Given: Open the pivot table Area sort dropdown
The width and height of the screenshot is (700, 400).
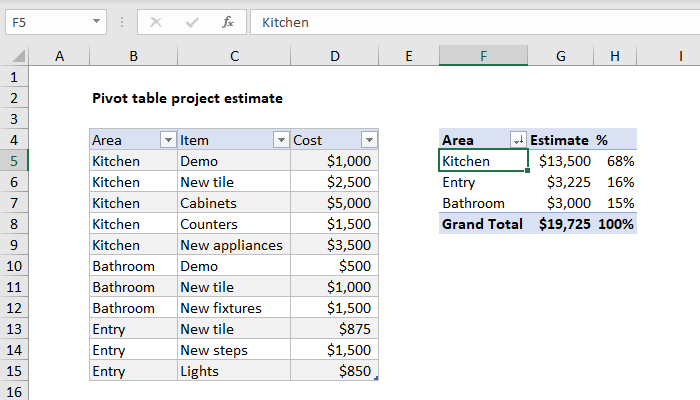Looking at the screenshot, I should click(518, 140).
